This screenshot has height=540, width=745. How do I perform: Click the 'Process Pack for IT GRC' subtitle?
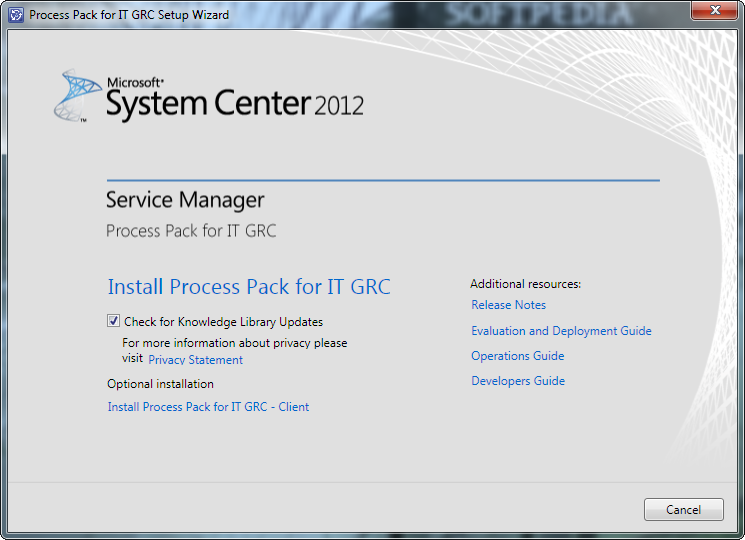(191, 231)
